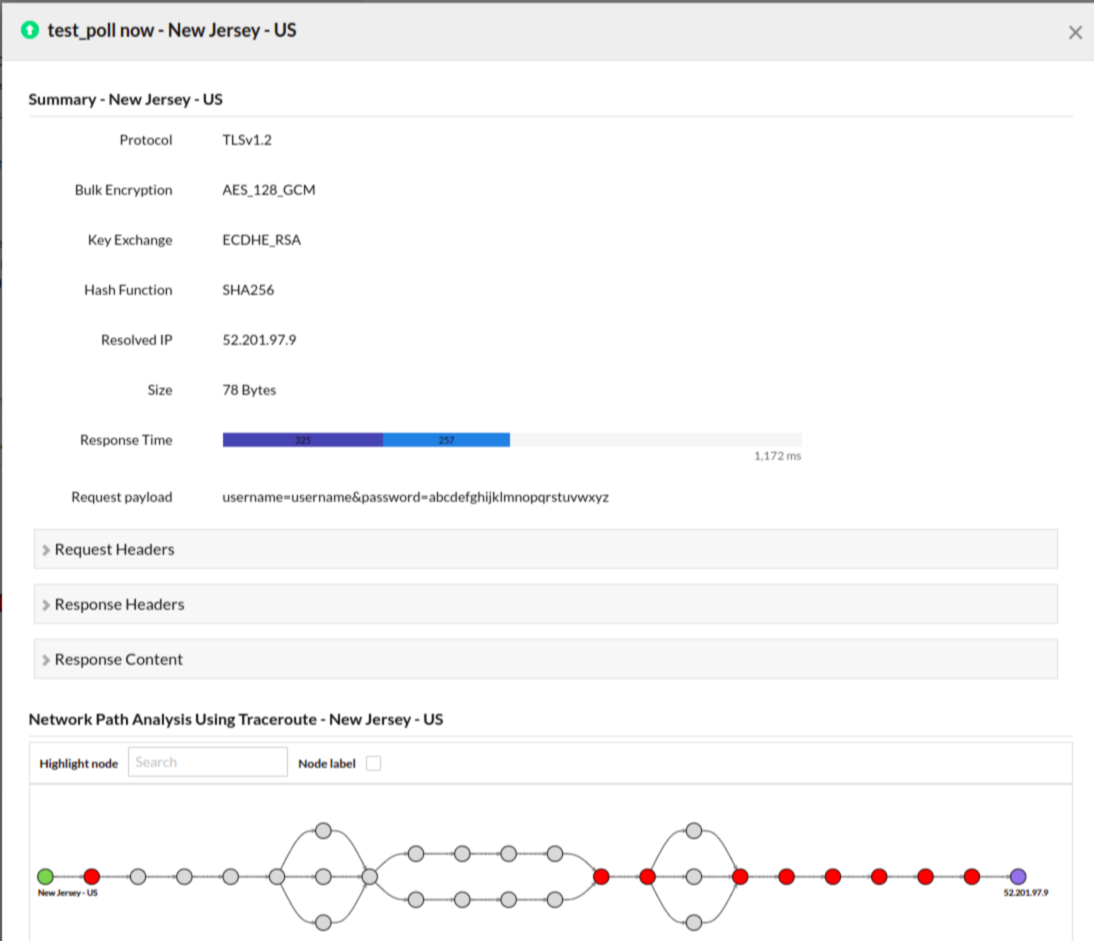
Task: Enable the Node label checkbox
Action: (373, 763)
